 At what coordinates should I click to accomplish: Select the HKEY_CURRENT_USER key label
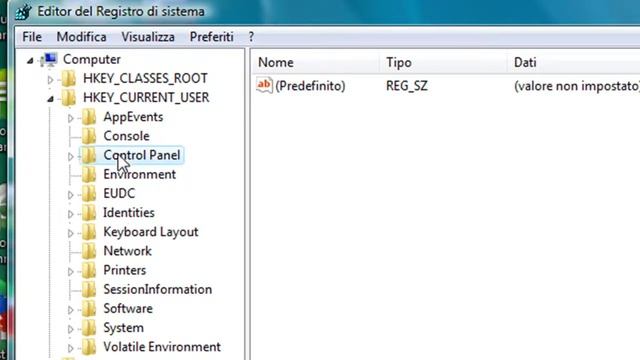coord(146,98)
